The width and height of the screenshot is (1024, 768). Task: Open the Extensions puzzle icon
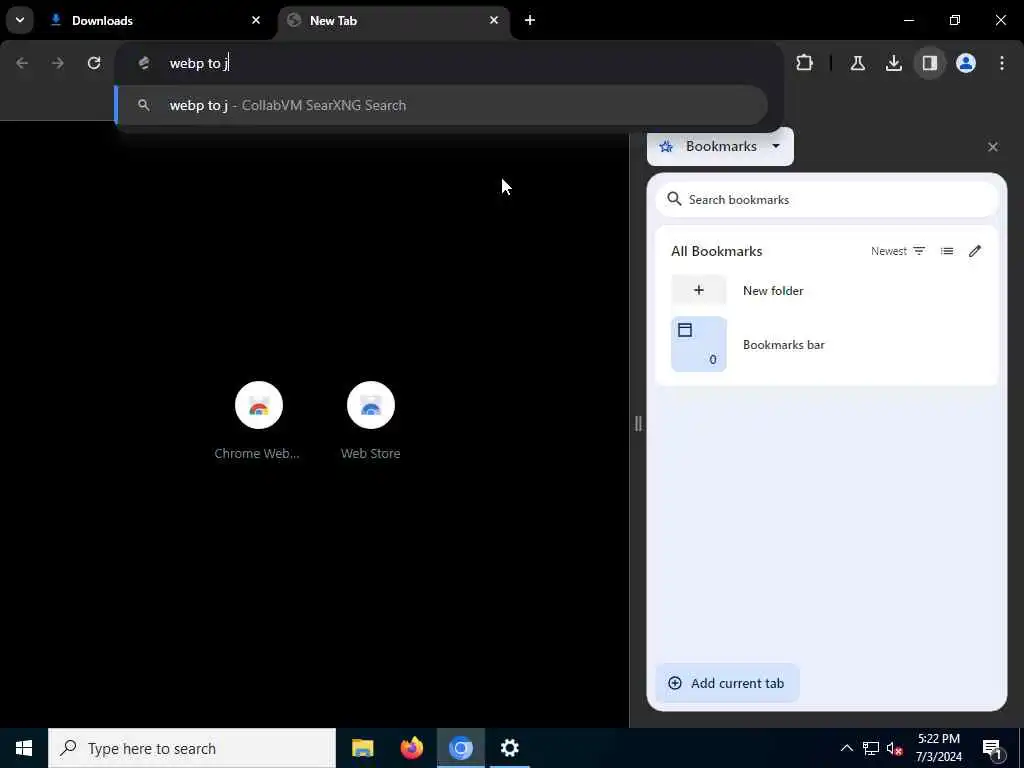click(805, 63)
